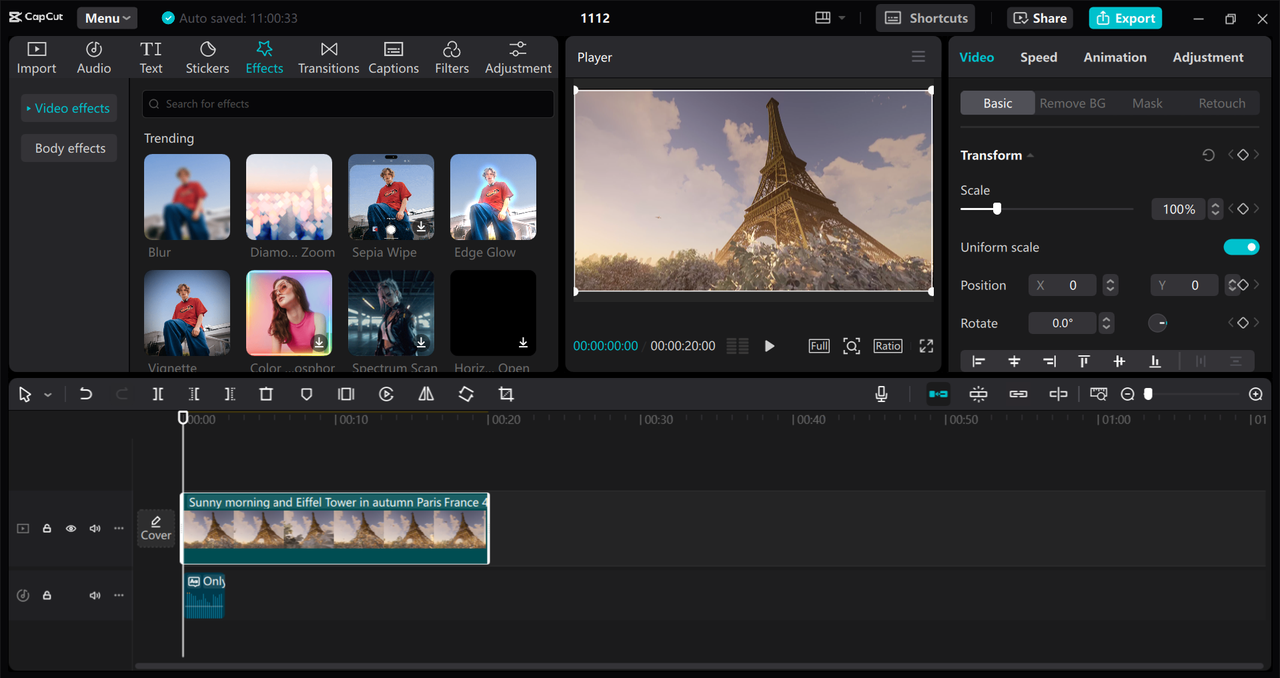This screenshot has height=678, width=1280.
Task: Open Adjustment tab in media toolbar
Action: tap(518, 58)
